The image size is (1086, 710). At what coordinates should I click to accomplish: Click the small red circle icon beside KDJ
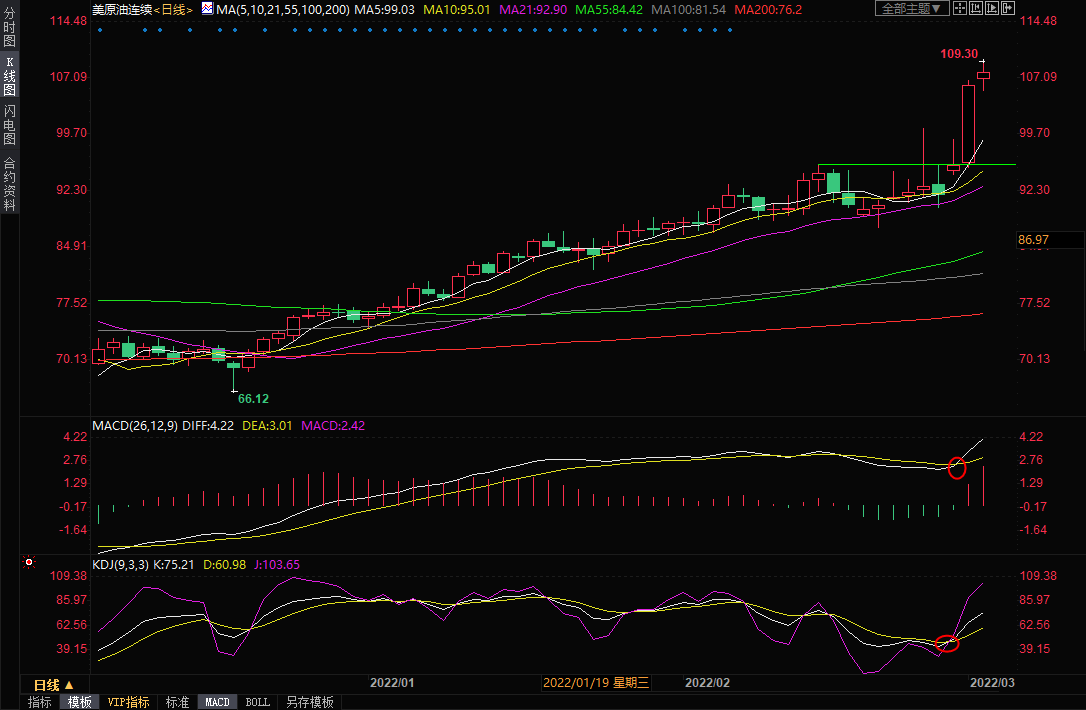[28, 563]
